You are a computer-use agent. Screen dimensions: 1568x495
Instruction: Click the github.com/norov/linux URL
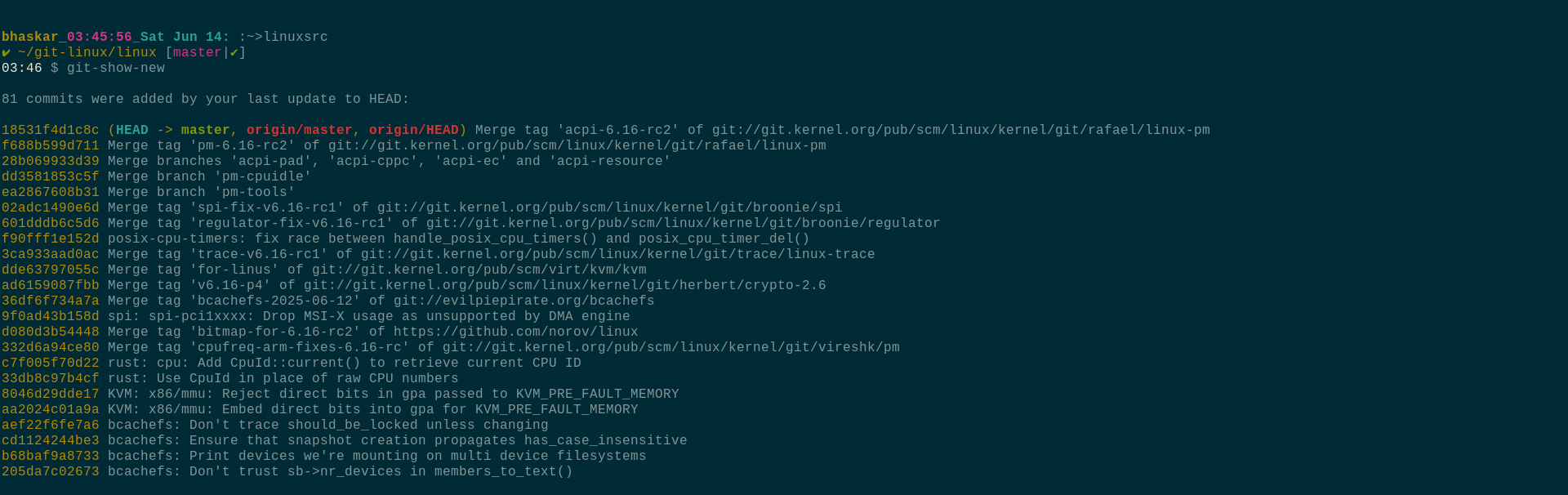pos(516,332)
